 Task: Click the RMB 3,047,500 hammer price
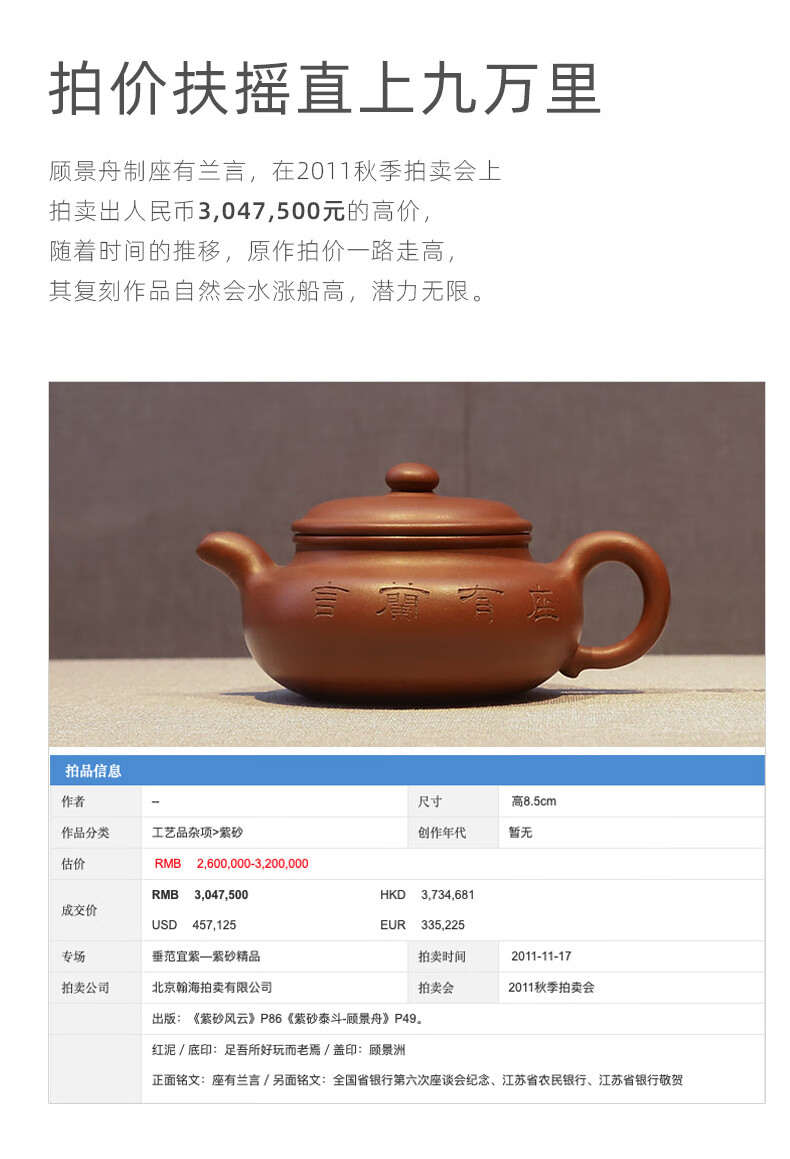click(200, 894)
